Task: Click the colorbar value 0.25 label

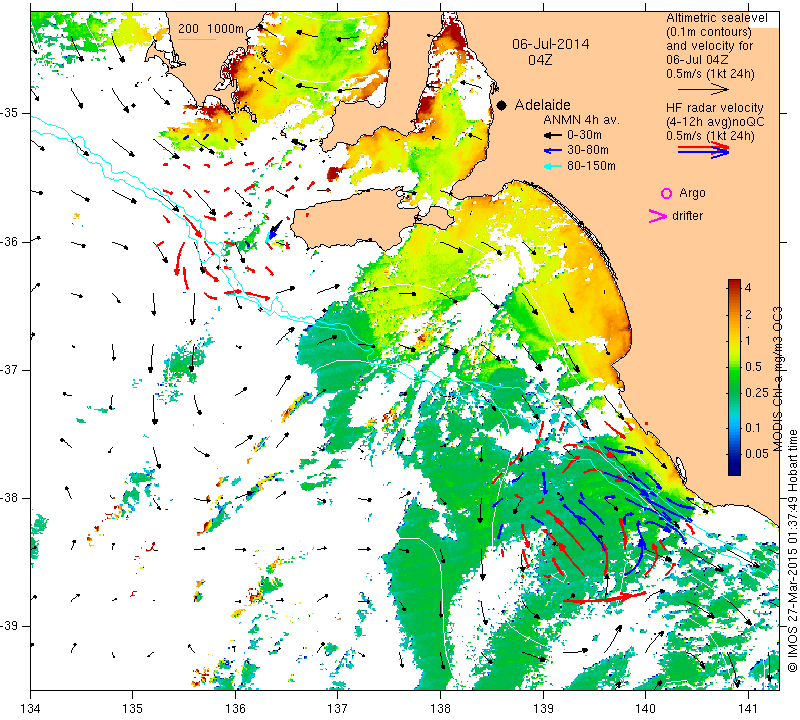Action: [x=757, y=392]
